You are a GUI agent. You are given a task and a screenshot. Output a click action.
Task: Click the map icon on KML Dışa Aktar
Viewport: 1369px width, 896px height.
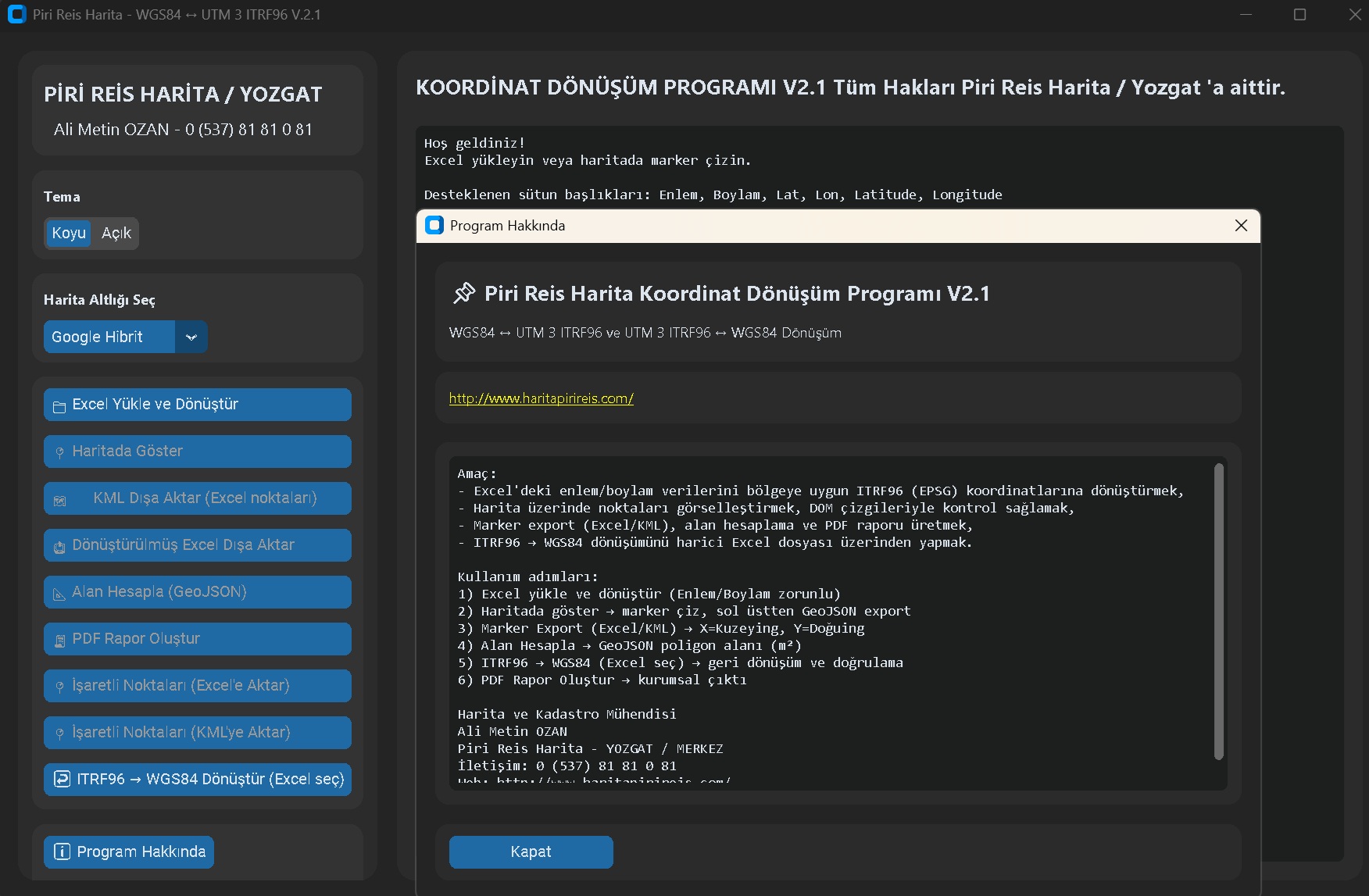59,500
